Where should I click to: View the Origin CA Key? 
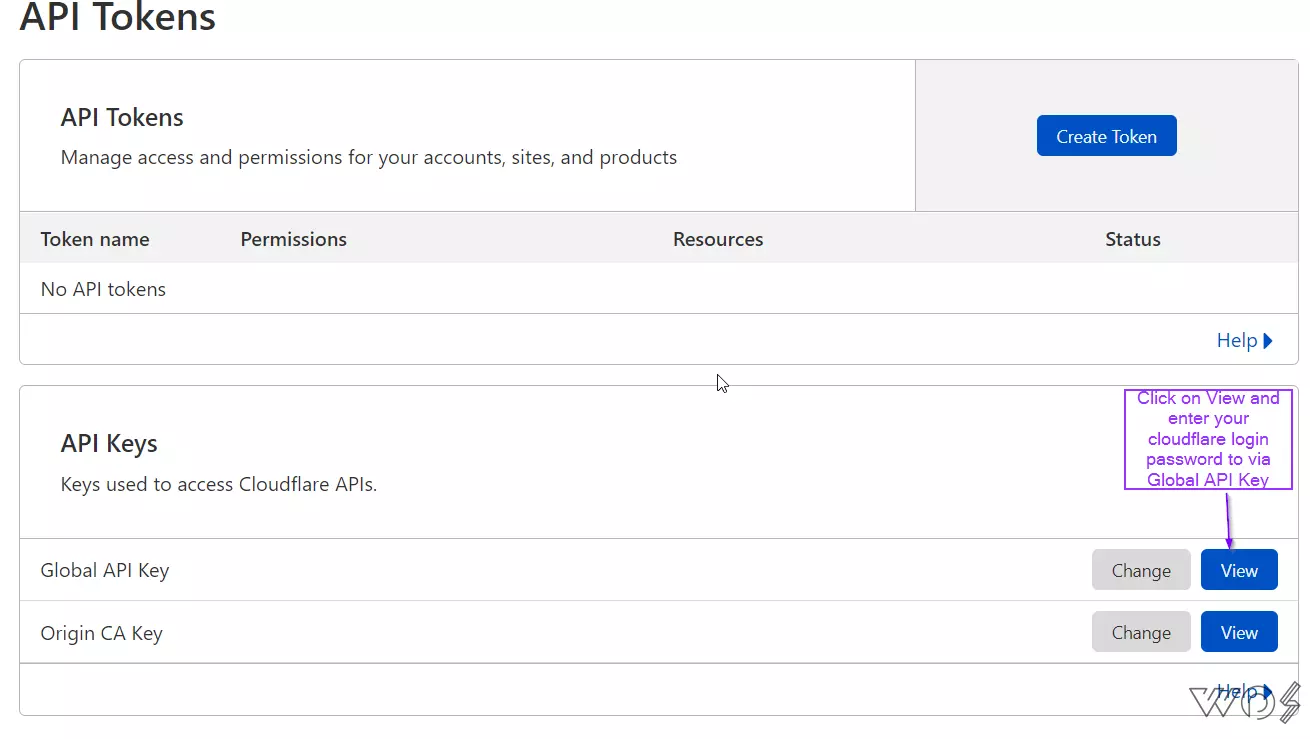pyautogui.click(x=1239, y=632)
